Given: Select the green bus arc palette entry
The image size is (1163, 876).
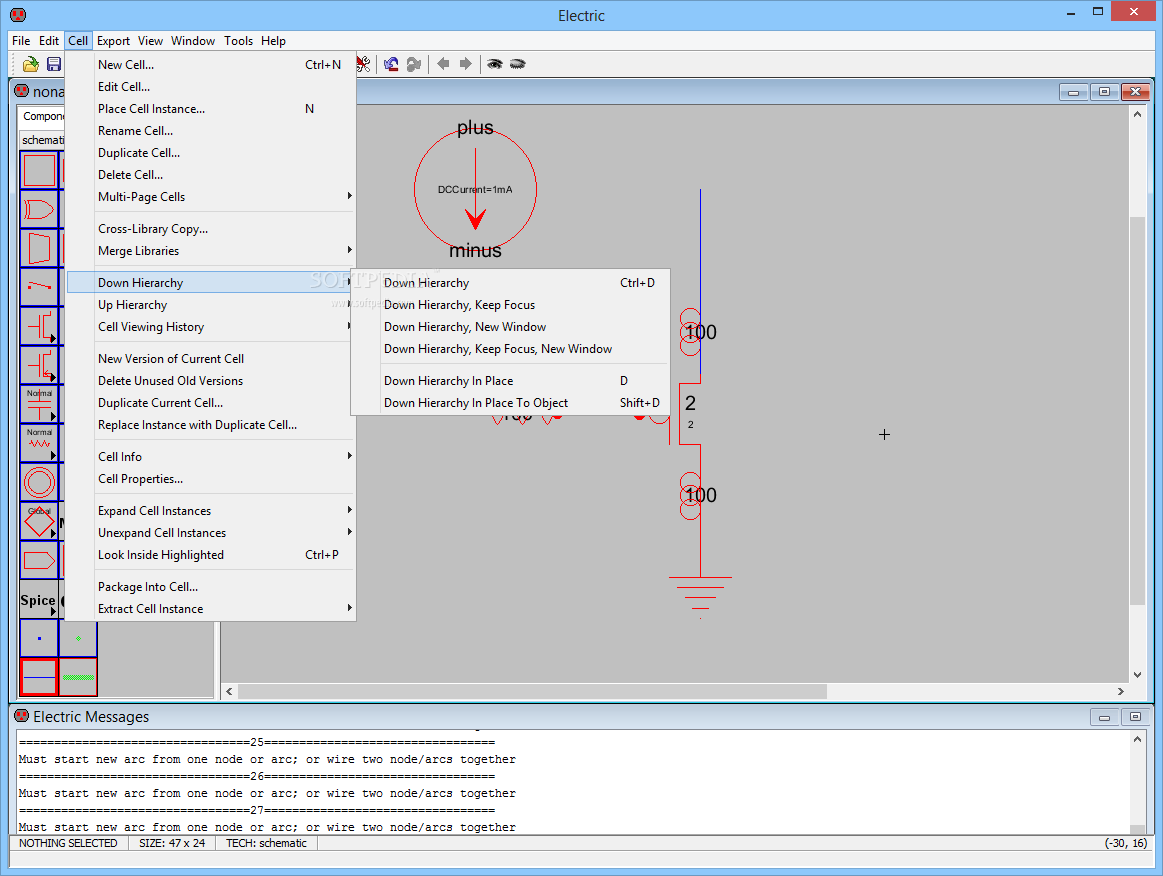Looking at the screenshot, I should point(78,677).
